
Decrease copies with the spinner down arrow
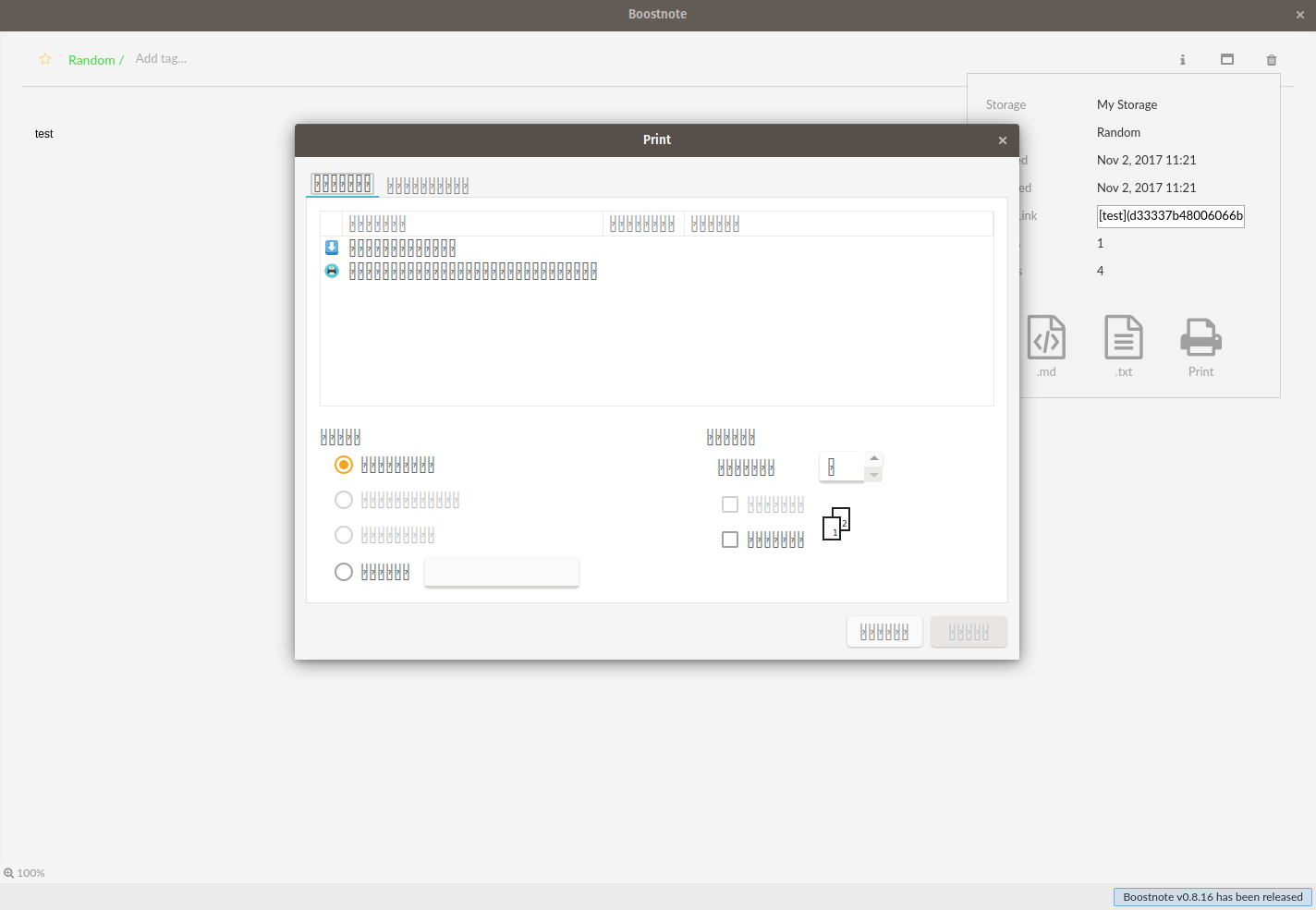(x=874, y=475)
